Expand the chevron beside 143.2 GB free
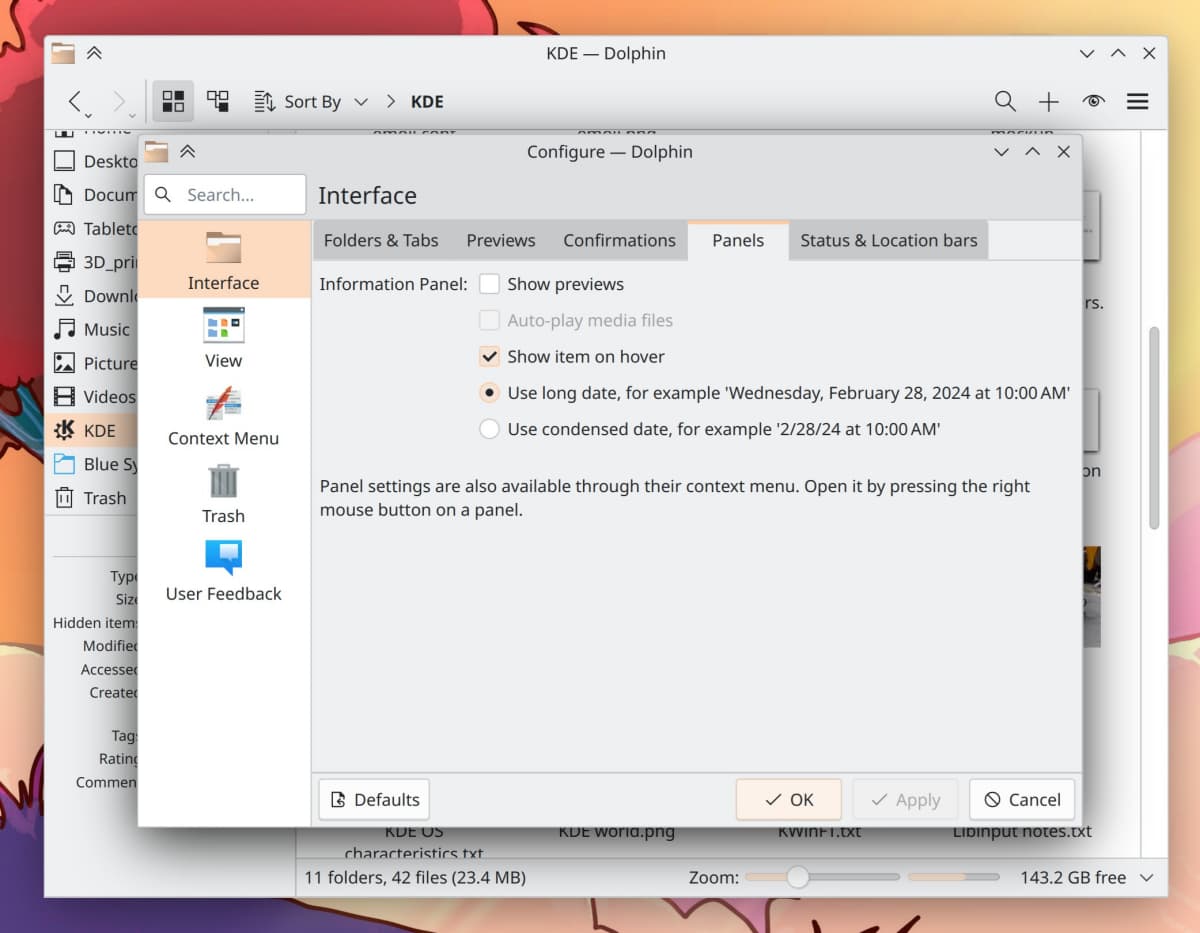 [x=1147, y=878]
